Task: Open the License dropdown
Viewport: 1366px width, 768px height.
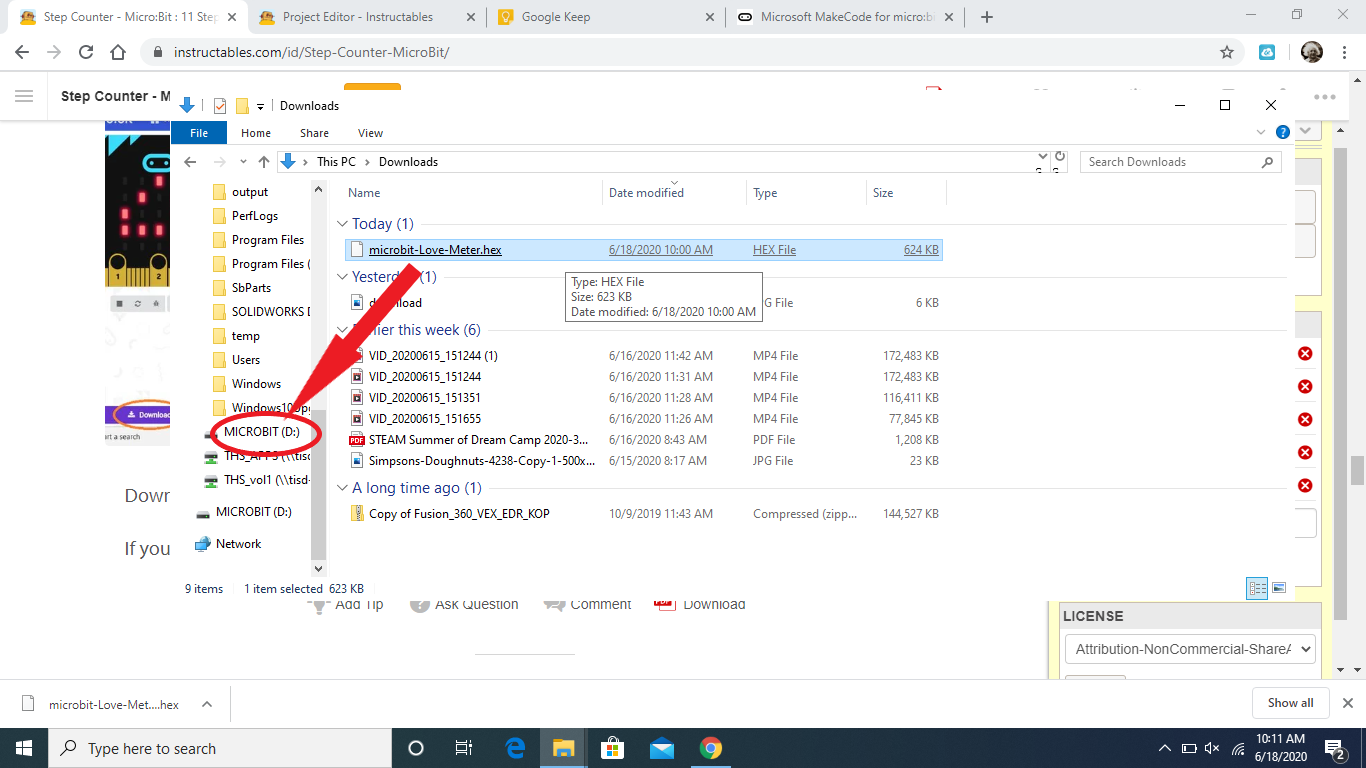Action: (1190, 649)
